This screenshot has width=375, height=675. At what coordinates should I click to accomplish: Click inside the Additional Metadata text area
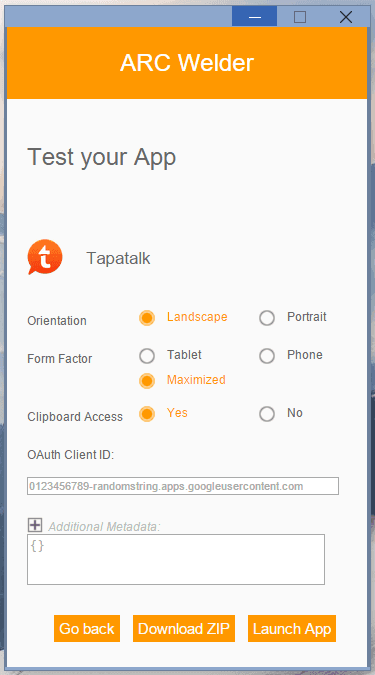click(176, 559)
